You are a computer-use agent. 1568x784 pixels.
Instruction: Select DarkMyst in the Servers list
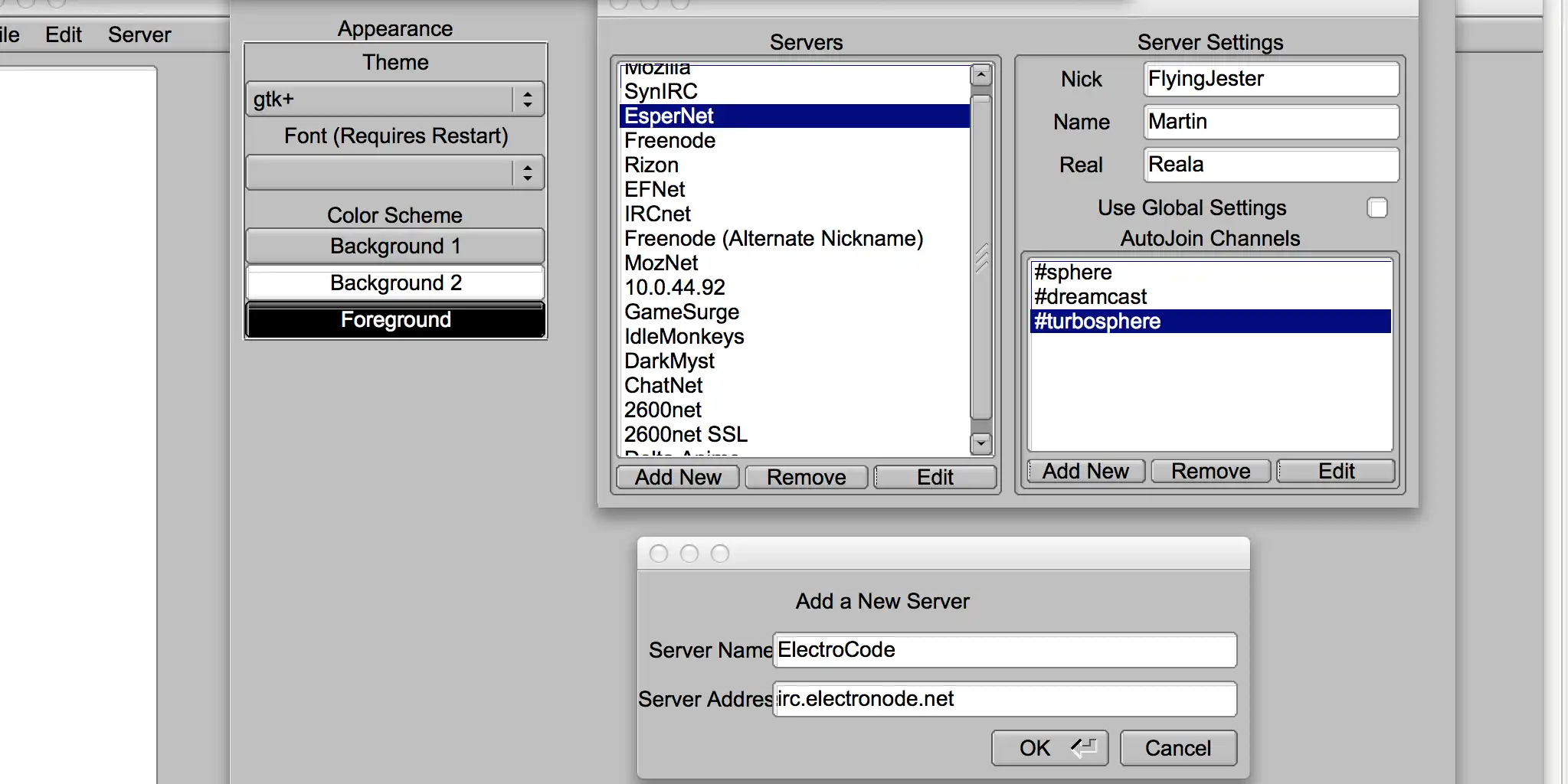pyautogui.click(x=794, y=361)
